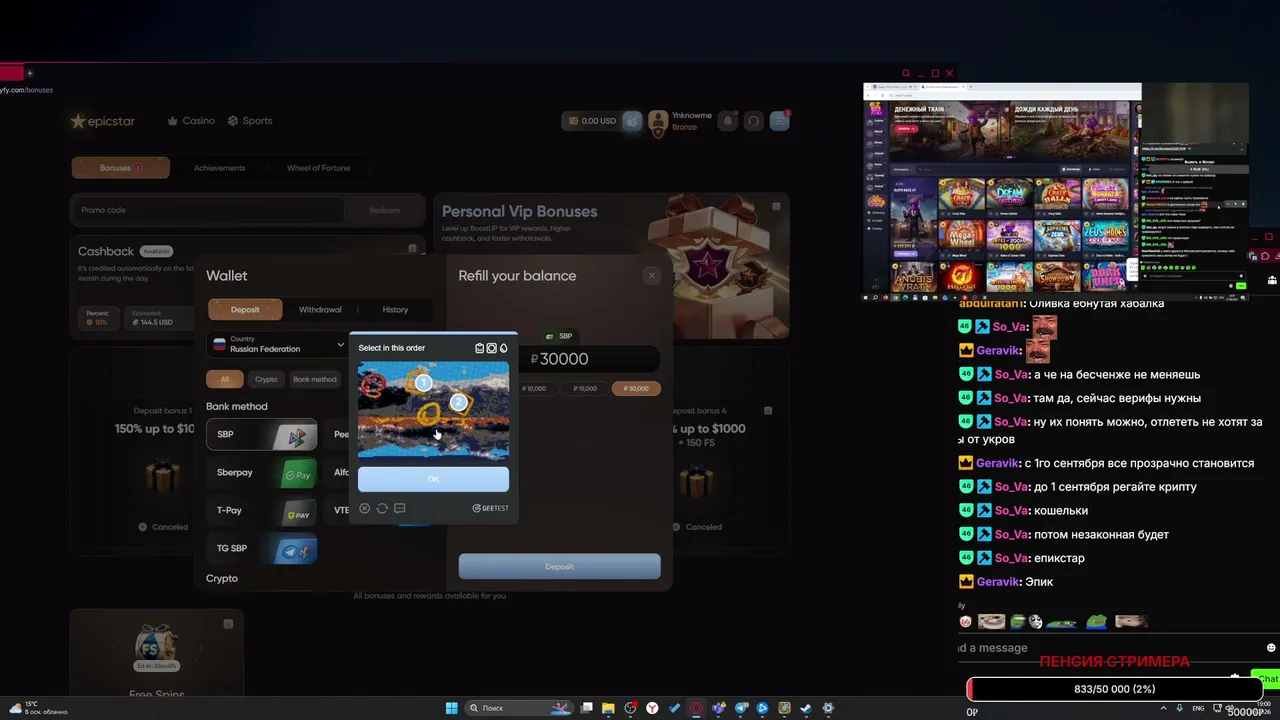Click the Promo code input field
The height and width of the screenshot is (720, 1280).
click(x=207, y=210)
